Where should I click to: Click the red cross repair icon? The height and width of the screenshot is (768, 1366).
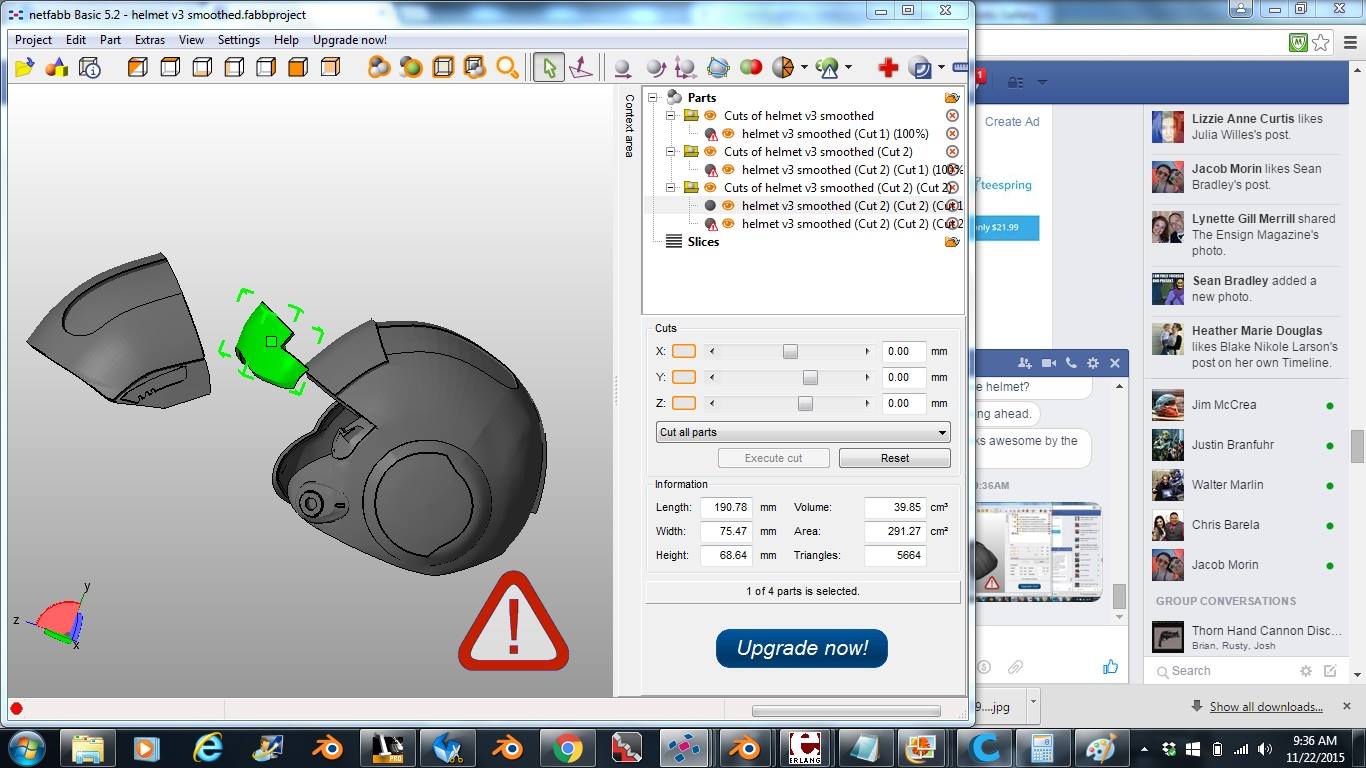pos(888,68)
